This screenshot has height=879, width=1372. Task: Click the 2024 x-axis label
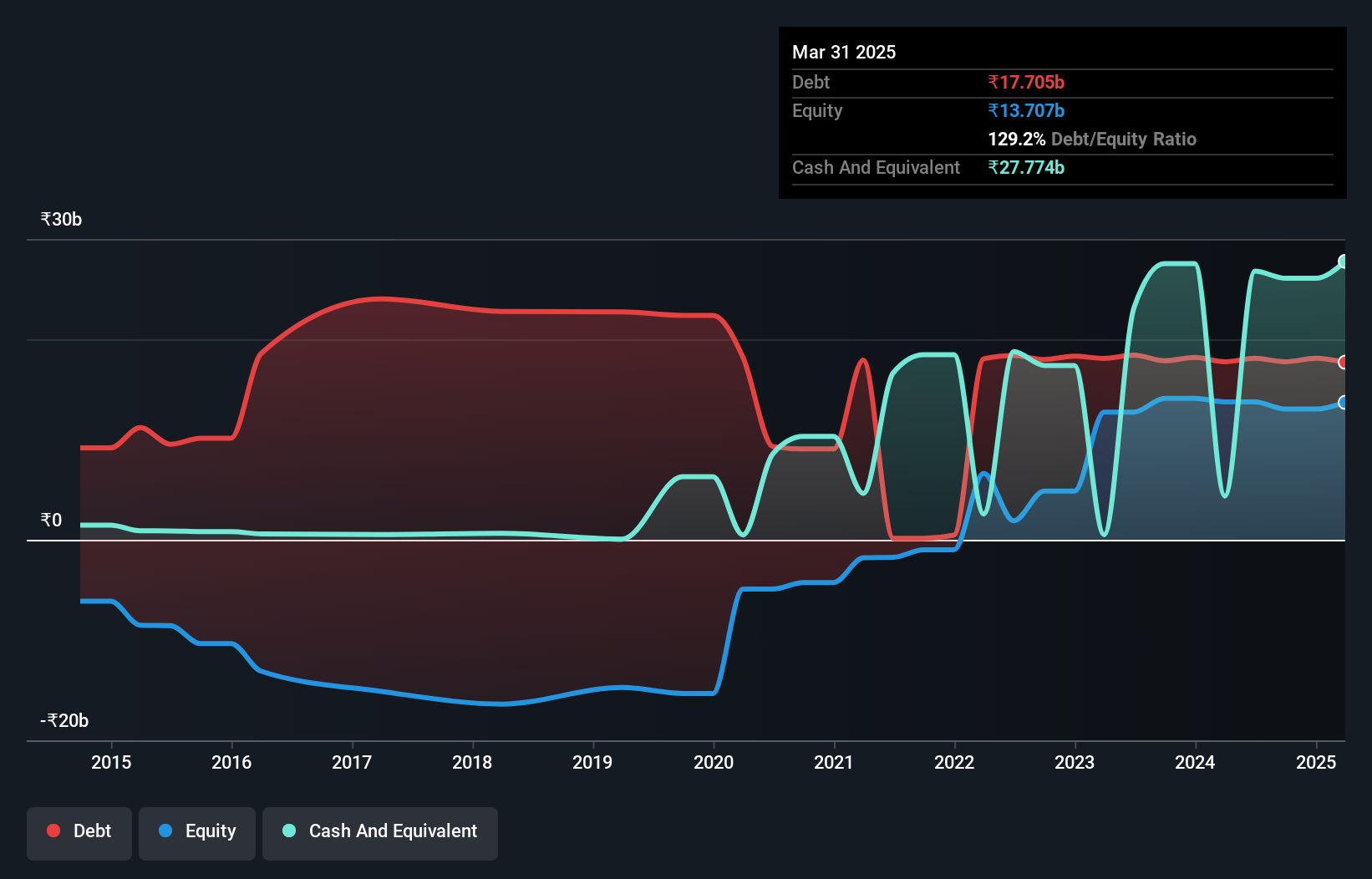pos(1195,762)
